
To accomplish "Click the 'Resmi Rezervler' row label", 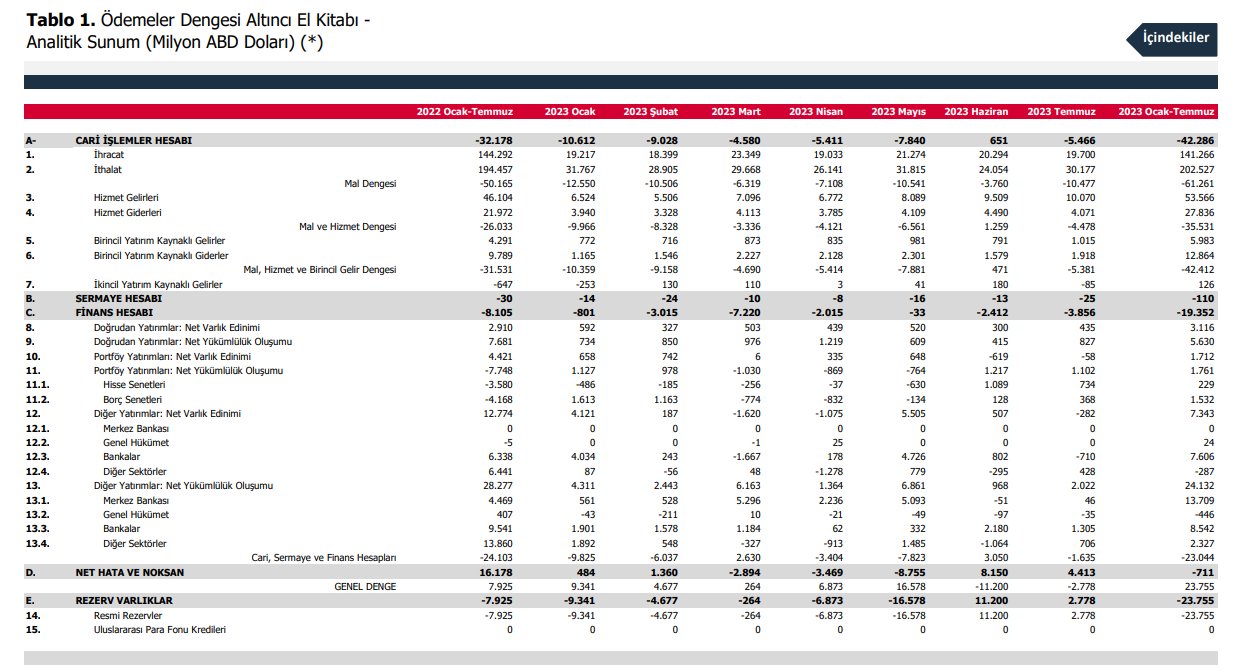I will [x=127, y=616].
